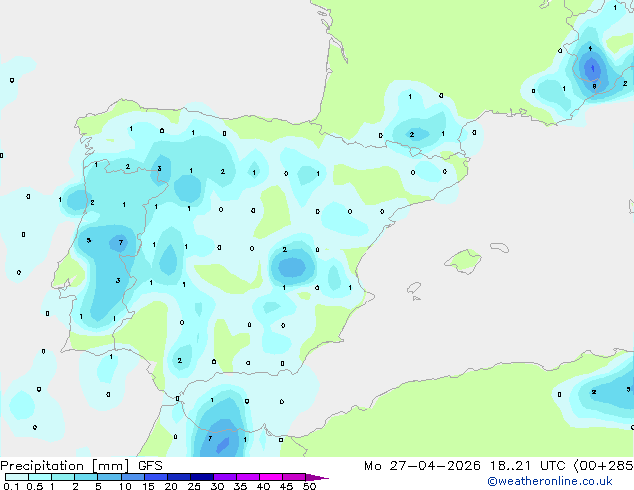Click the "35" legend scale label
The width and height of the screenshot is (634, 490).
click(x=240, y=486)
